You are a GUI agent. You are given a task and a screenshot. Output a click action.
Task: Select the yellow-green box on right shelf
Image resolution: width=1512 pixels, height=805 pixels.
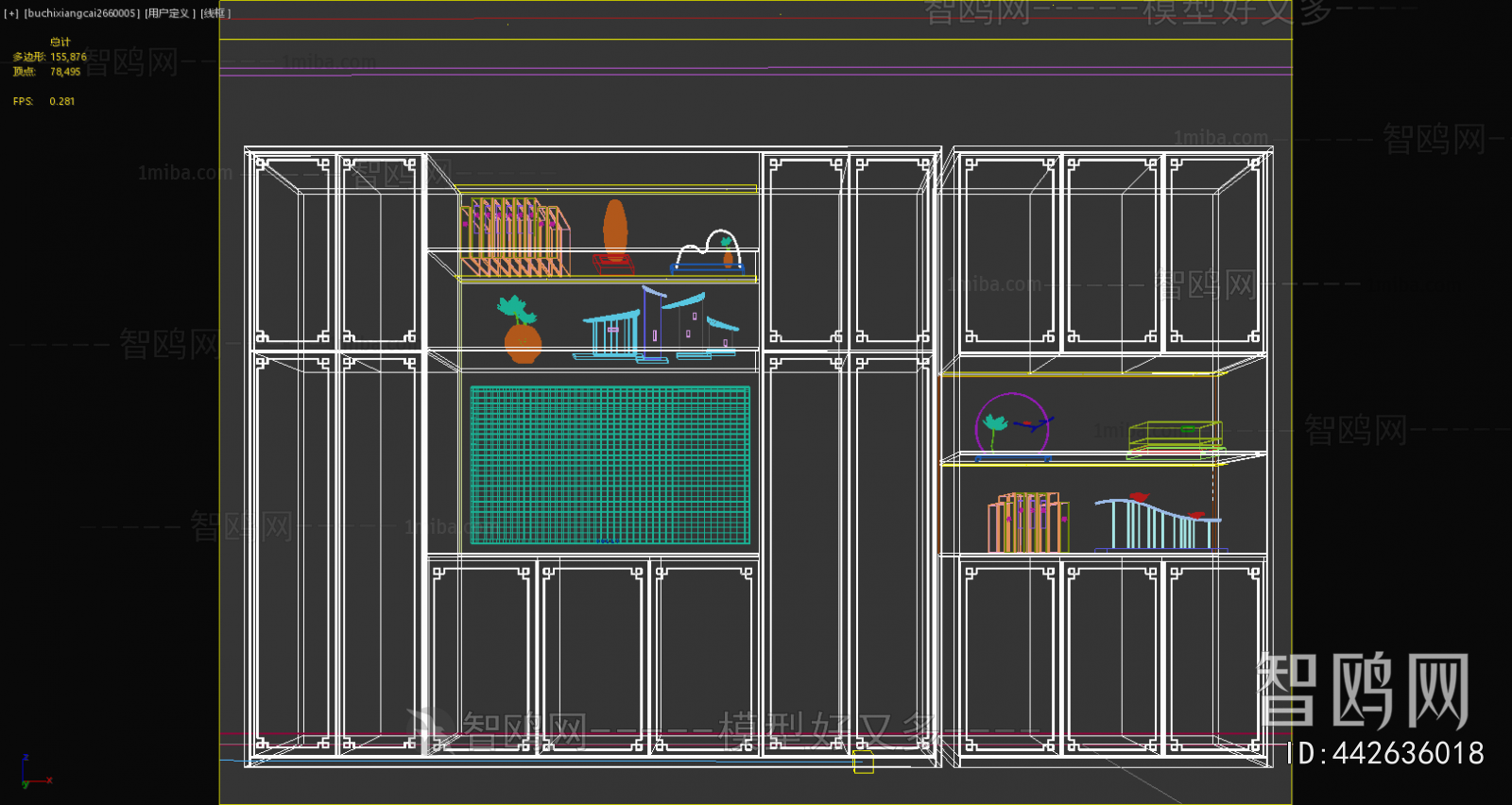(1175, 437)
